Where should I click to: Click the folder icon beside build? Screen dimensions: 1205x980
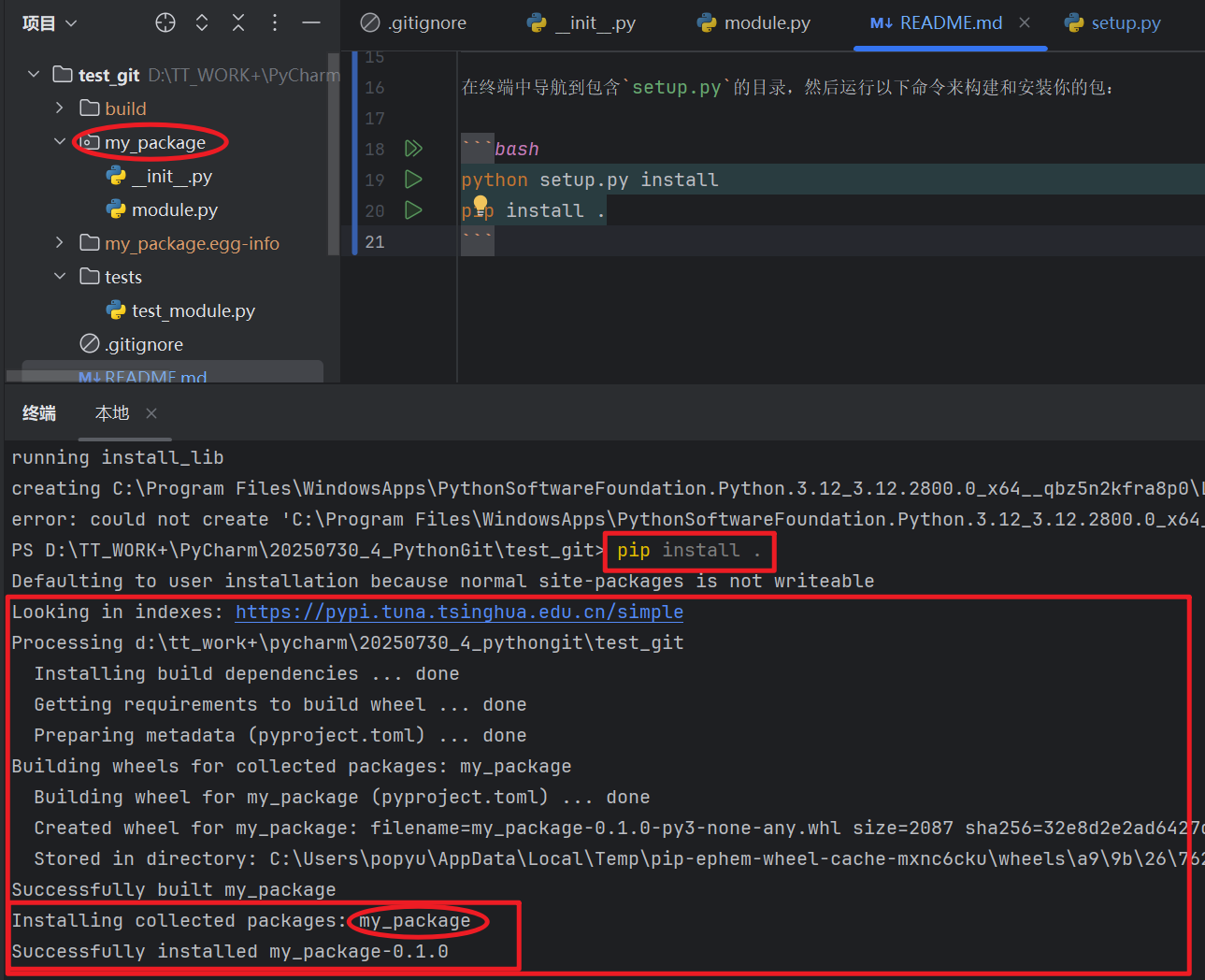pos(90,108)
